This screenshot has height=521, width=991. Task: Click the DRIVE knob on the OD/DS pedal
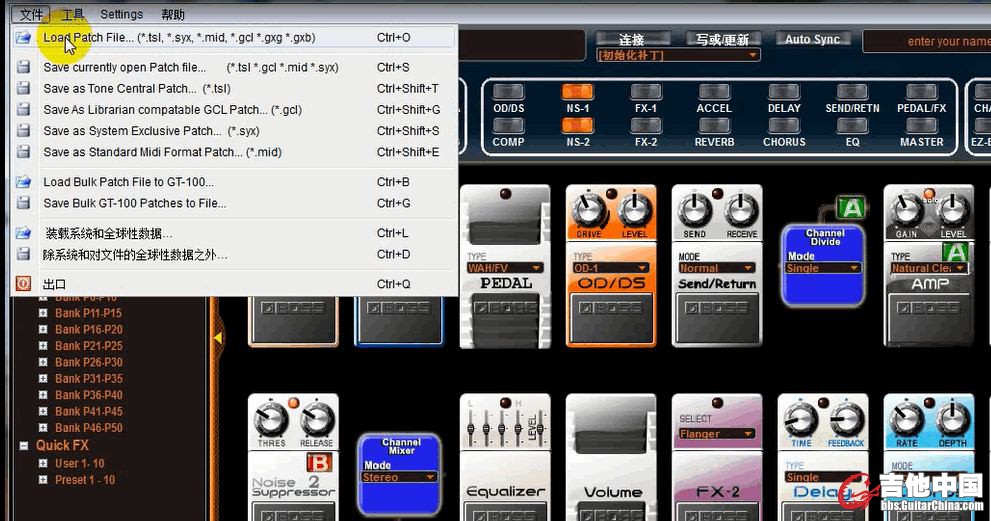pos(589,211)
